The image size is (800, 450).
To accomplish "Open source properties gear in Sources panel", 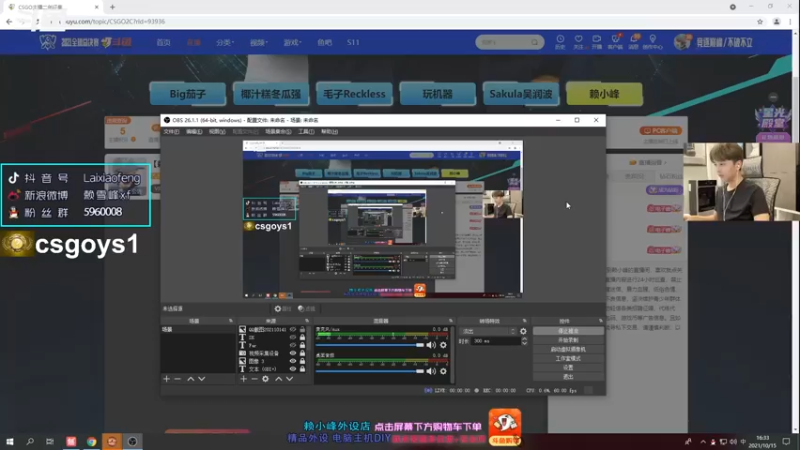I will [x=265, y=379].
